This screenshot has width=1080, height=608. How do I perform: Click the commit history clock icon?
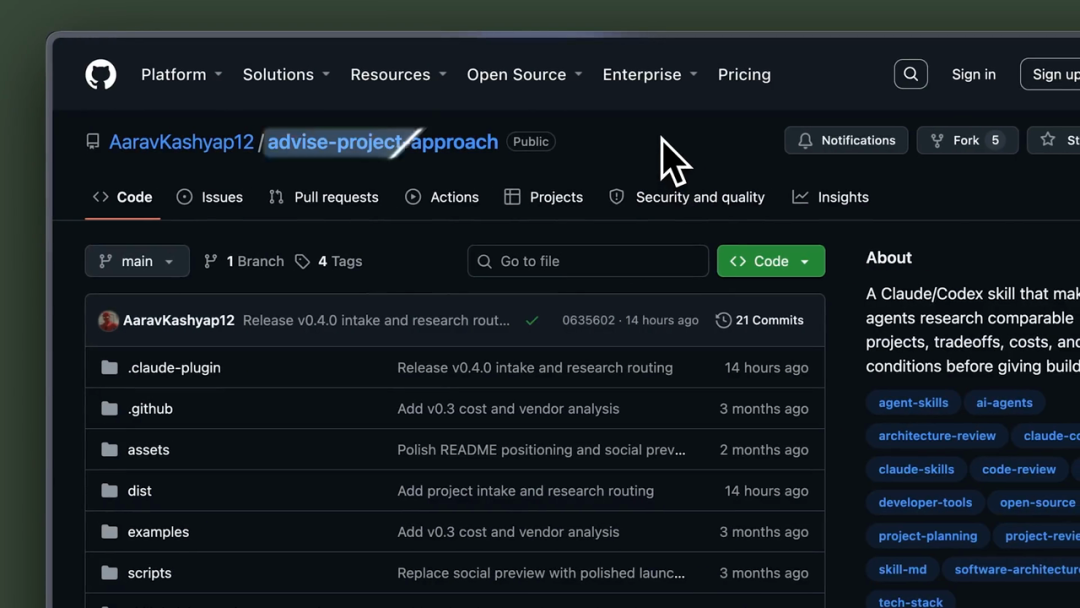coord(723,320)
